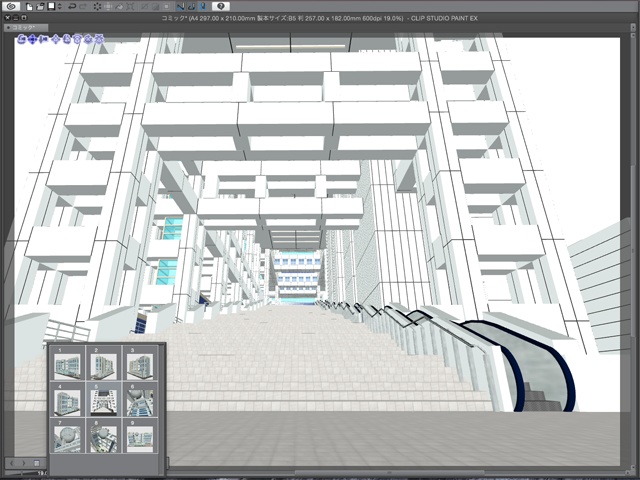640x480 pixels.
Task: Click the Scale/Rotate transform toolbar icon
Action: [108, 7]
